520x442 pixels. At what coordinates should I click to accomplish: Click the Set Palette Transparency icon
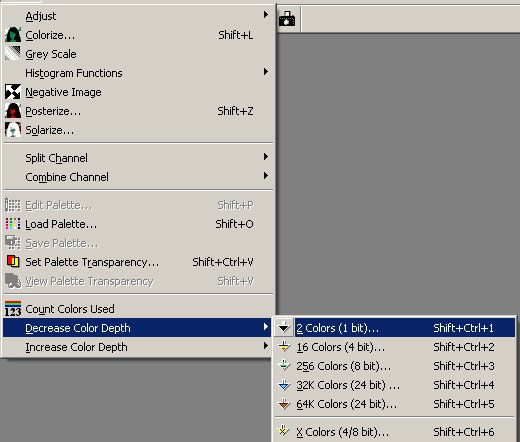[x=13, y=262]
